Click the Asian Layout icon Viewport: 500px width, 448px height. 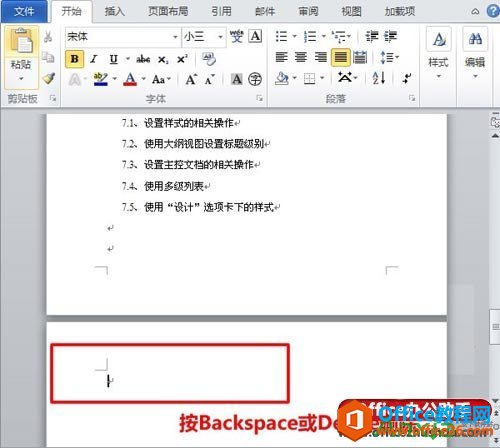click(345, 78)
